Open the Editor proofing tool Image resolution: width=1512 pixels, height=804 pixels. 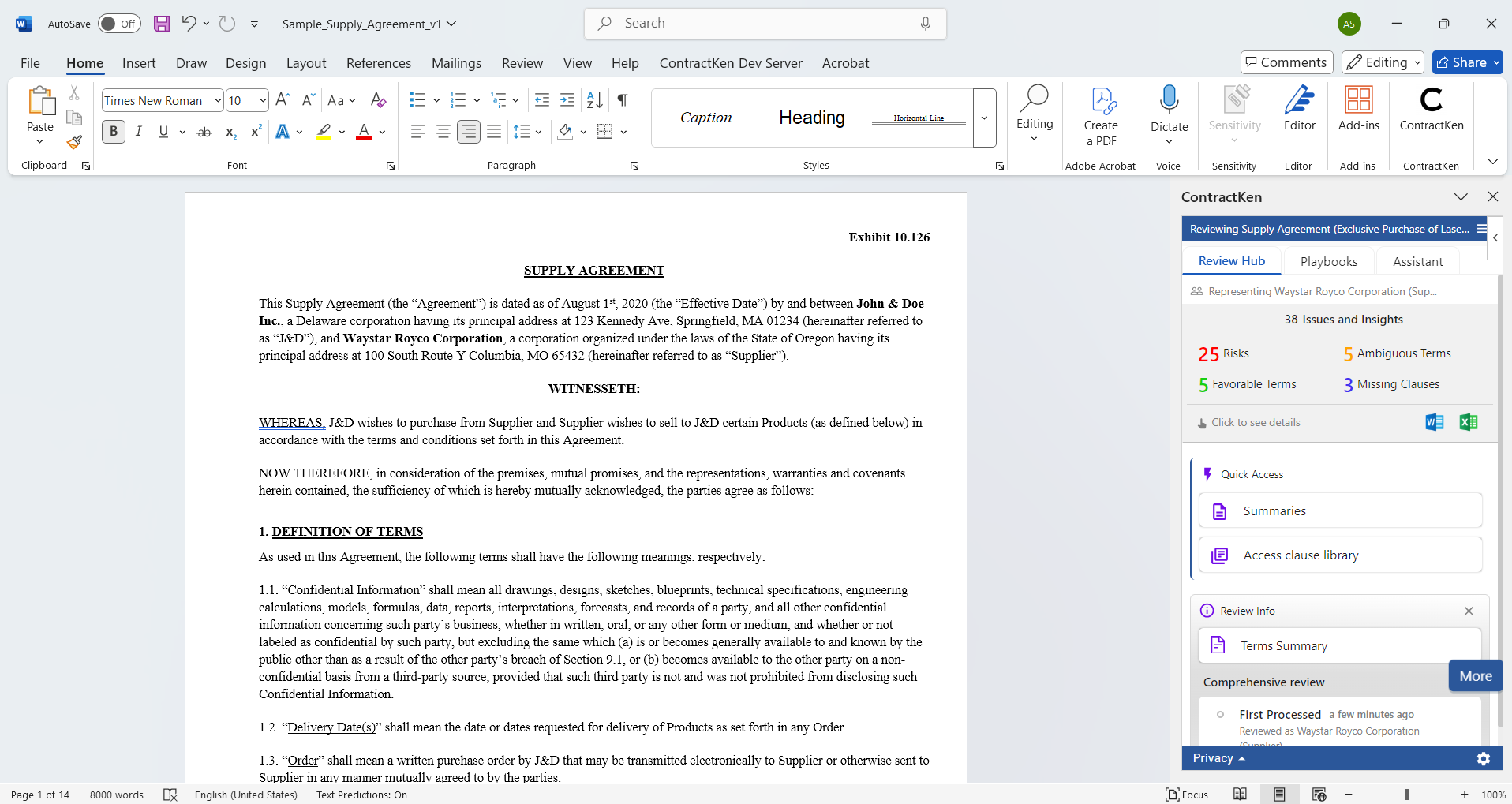1300,109
